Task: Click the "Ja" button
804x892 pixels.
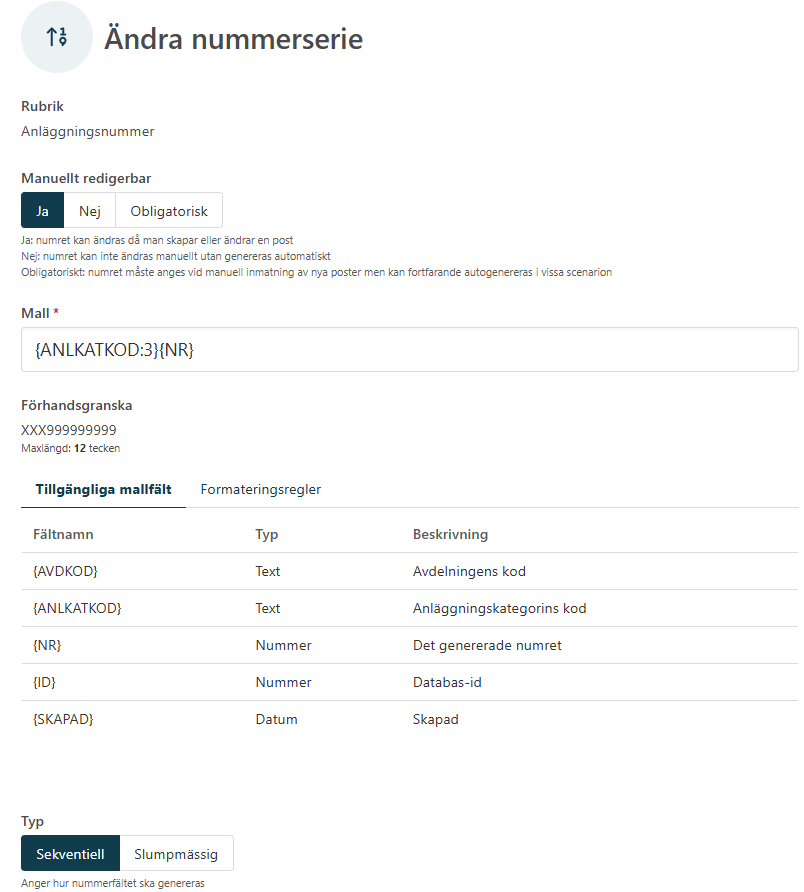Action: (42, 210)
